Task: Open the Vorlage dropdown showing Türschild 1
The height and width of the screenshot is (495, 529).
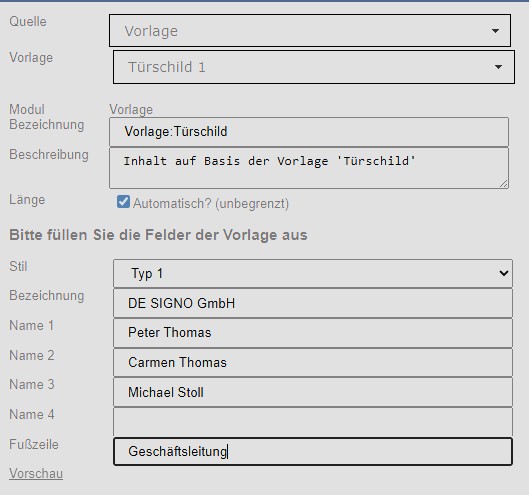Action: pyautogui.click(x=314, y=67)
